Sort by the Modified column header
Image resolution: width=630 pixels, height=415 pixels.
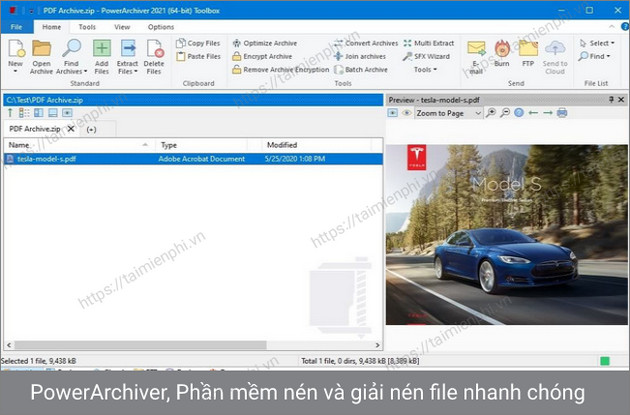pos(317,145)
